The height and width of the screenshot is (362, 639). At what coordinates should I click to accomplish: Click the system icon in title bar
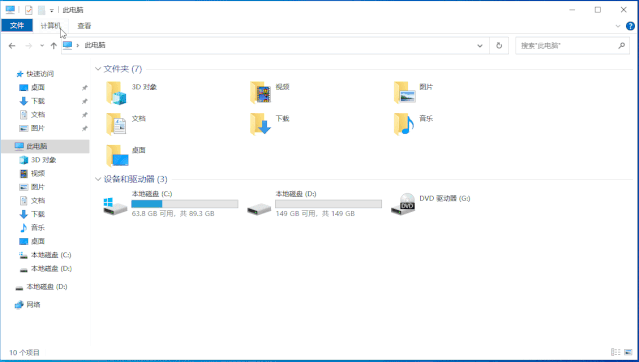(10, 10)
